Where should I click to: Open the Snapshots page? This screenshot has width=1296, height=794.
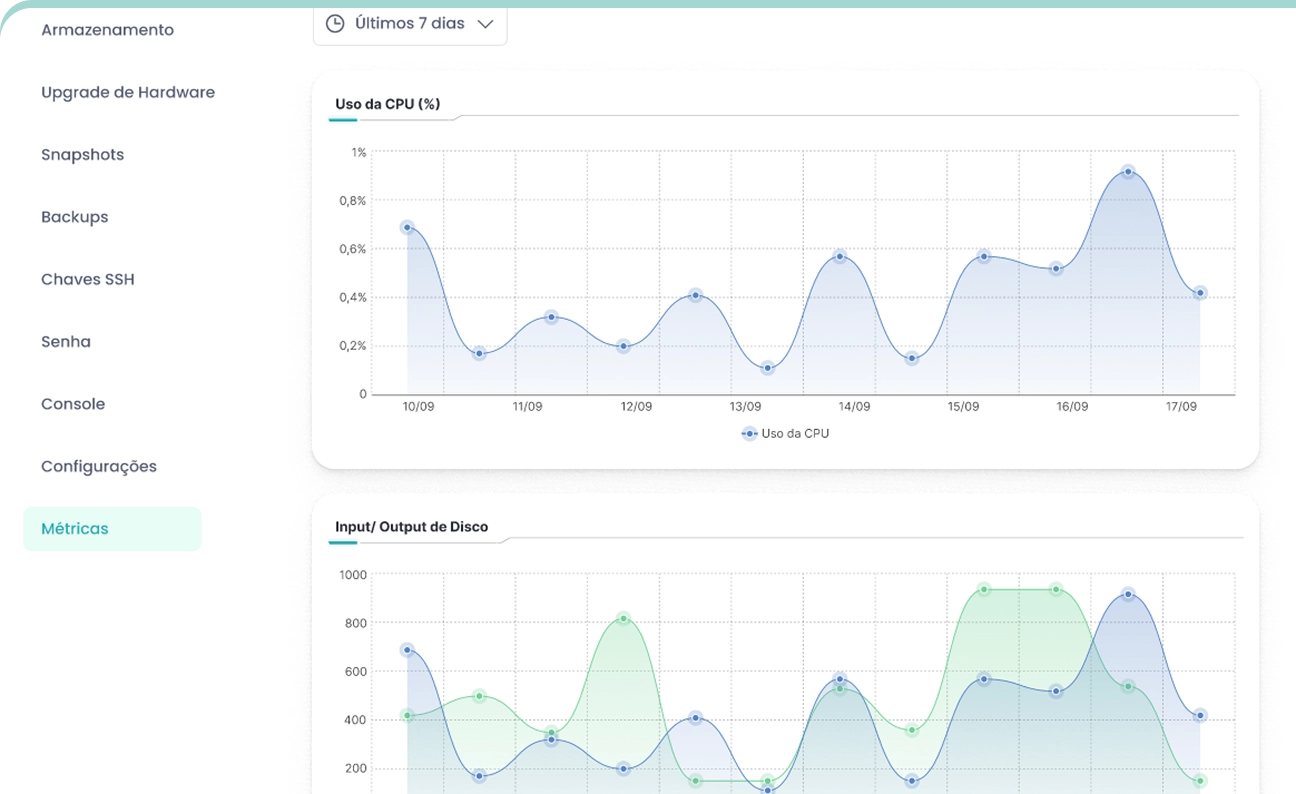point(82,155)
